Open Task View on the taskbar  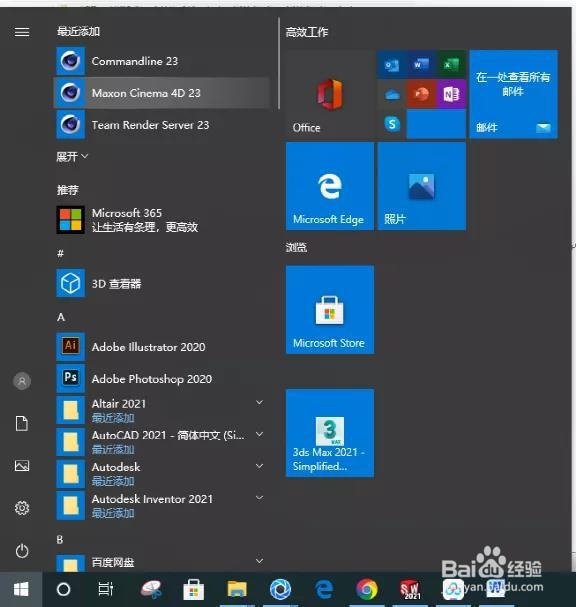(x=105, y=590)
